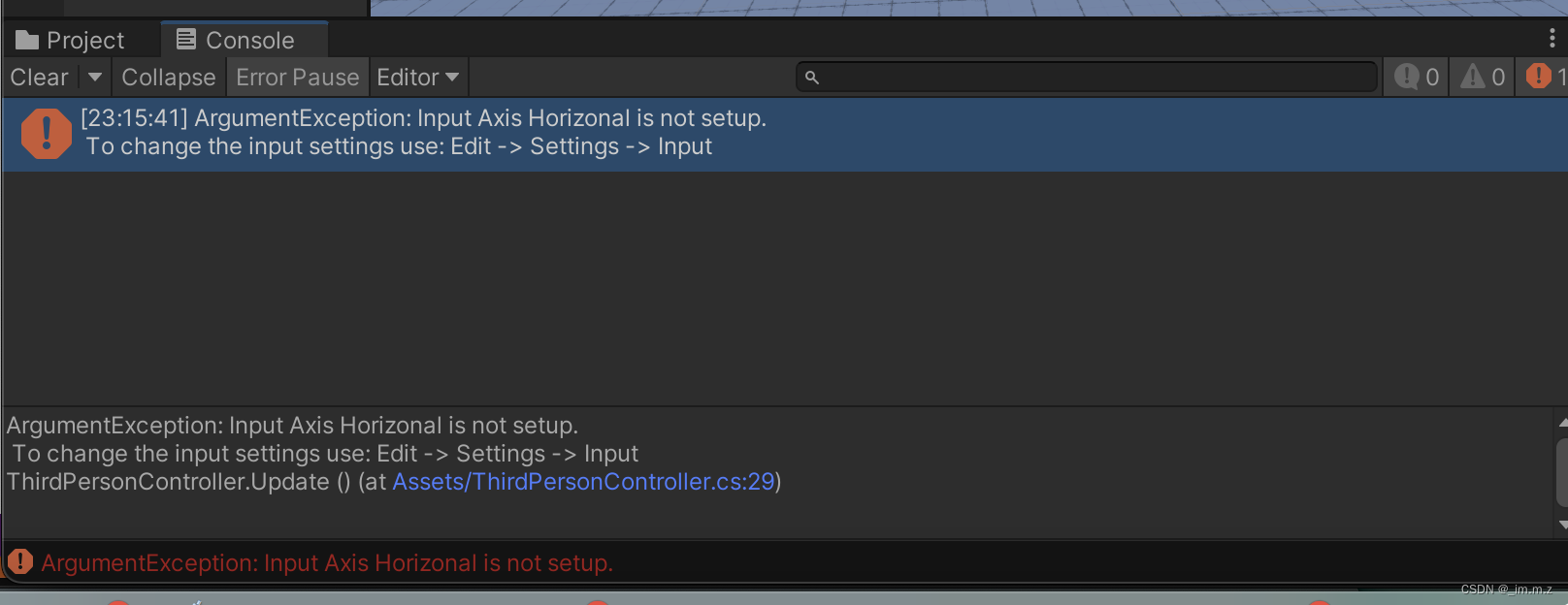Switch to the Console tab
Viewport: 1568px width, 605px height.
tap(236, 40)
